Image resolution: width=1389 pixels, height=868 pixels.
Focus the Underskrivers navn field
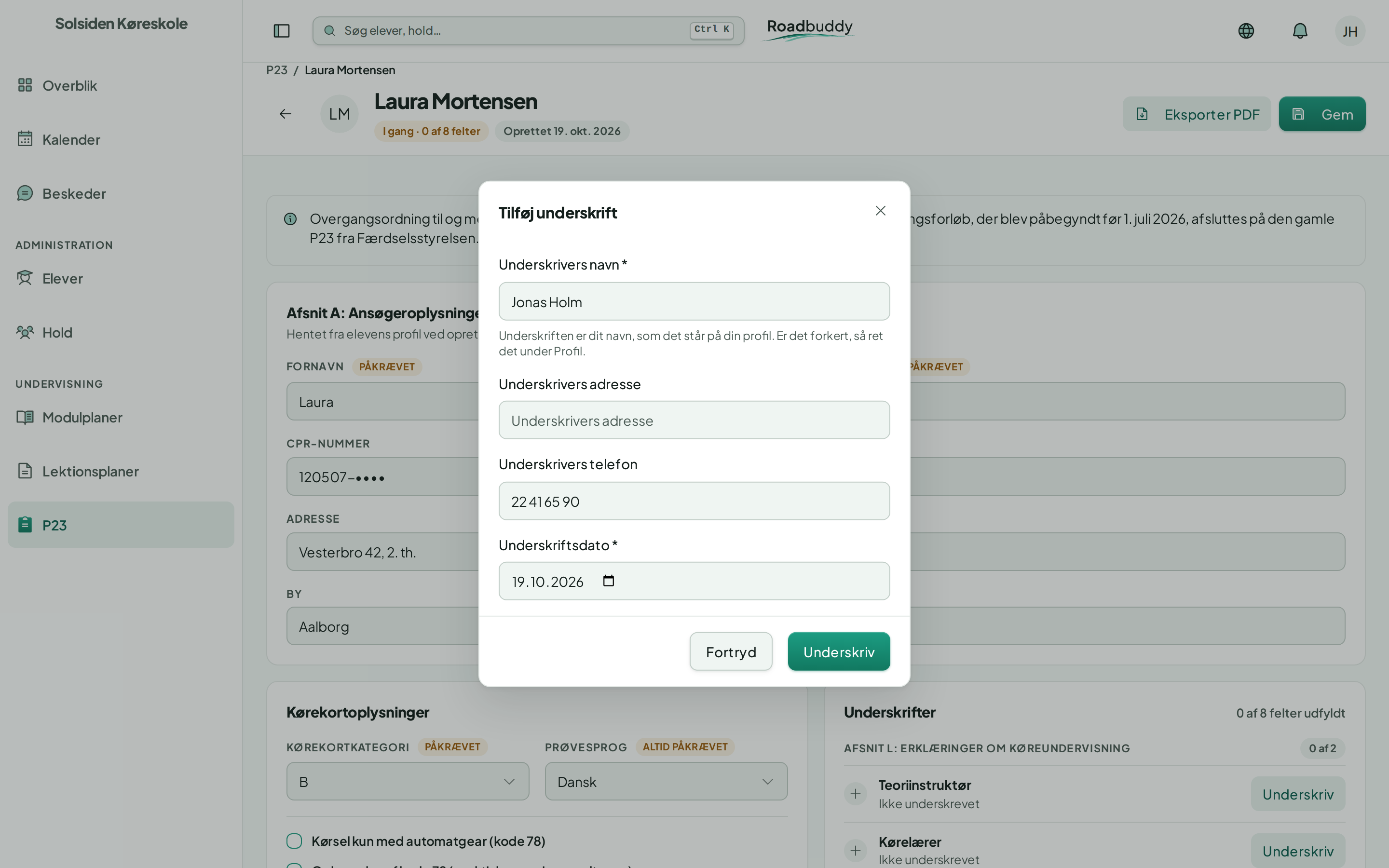point(694,301)
